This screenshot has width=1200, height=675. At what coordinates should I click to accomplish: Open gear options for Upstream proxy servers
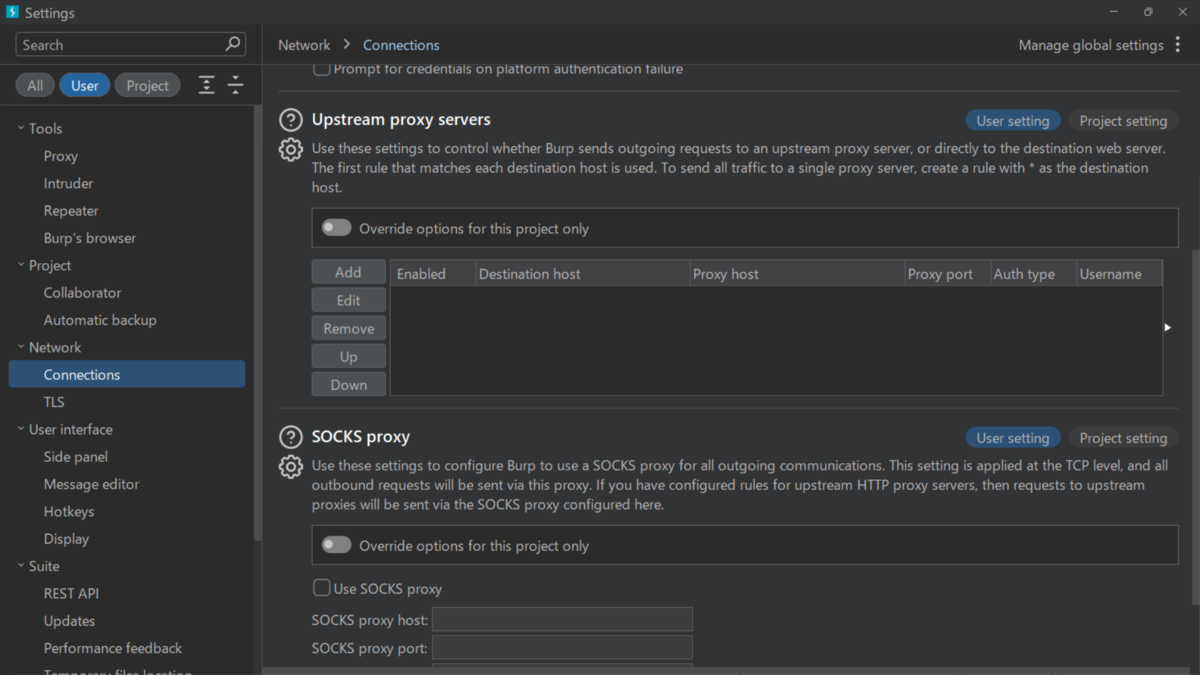[290, 150]
